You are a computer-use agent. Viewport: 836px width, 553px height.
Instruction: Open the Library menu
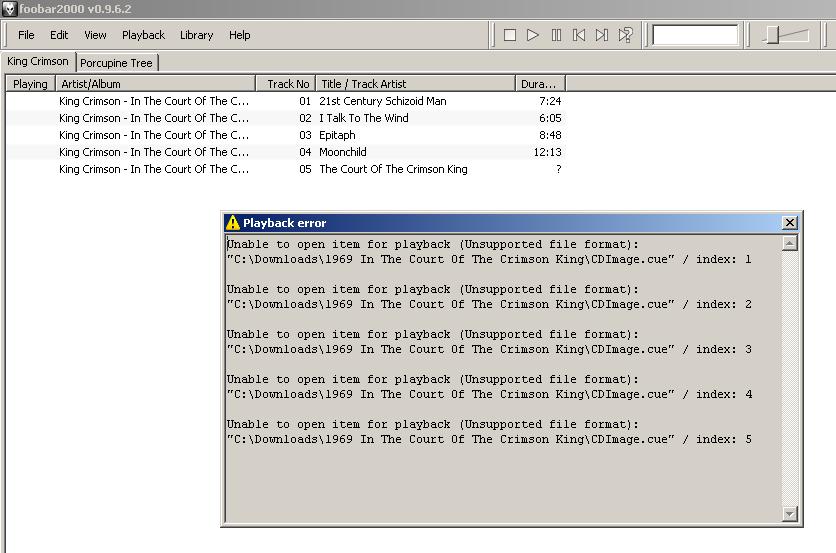(x=196, y=35)
